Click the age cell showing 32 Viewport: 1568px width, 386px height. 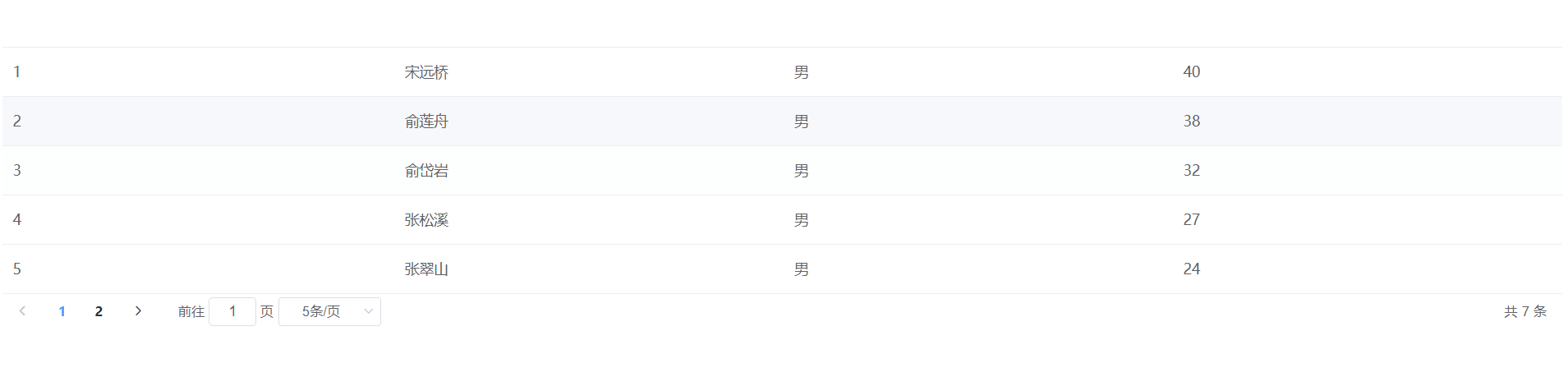(x=1191, y=171)
